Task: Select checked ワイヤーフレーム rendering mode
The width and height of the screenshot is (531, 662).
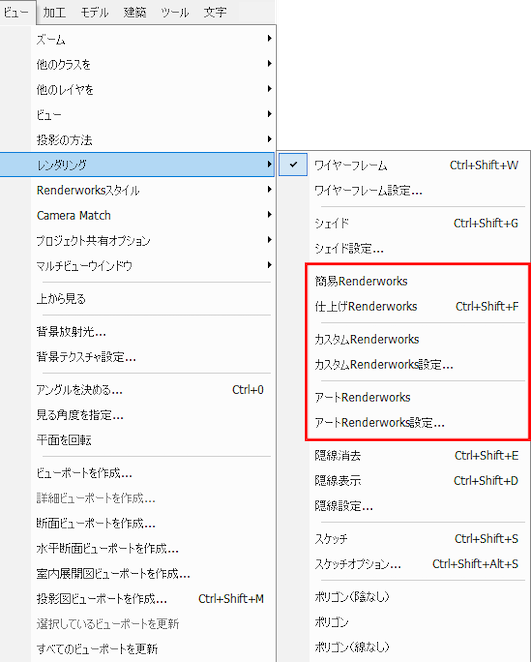Action: pyautogui.click(x=404, y=165)
